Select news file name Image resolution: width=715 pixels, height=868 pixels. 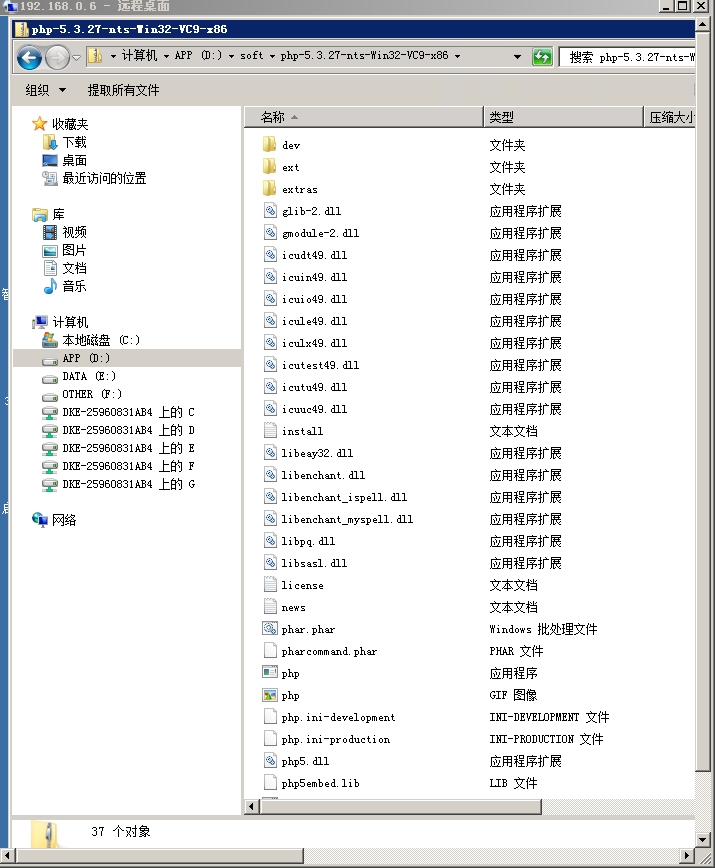click(x=293, y=607)
